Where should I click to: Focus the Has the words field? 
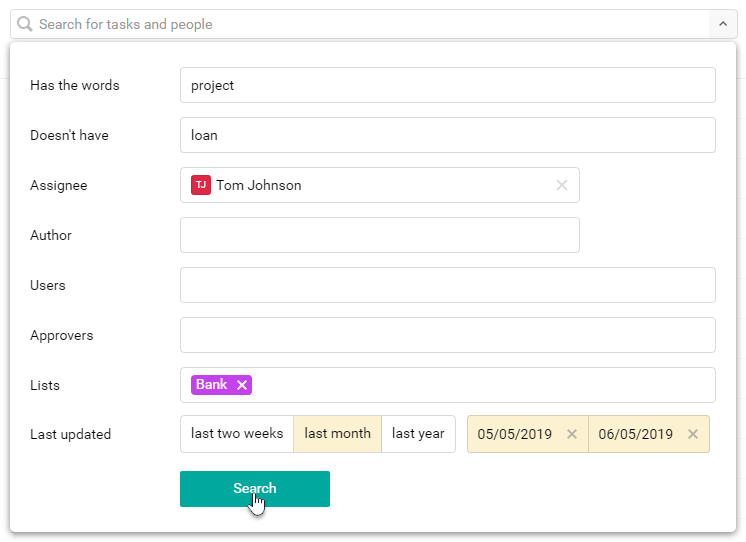point(448,85)
